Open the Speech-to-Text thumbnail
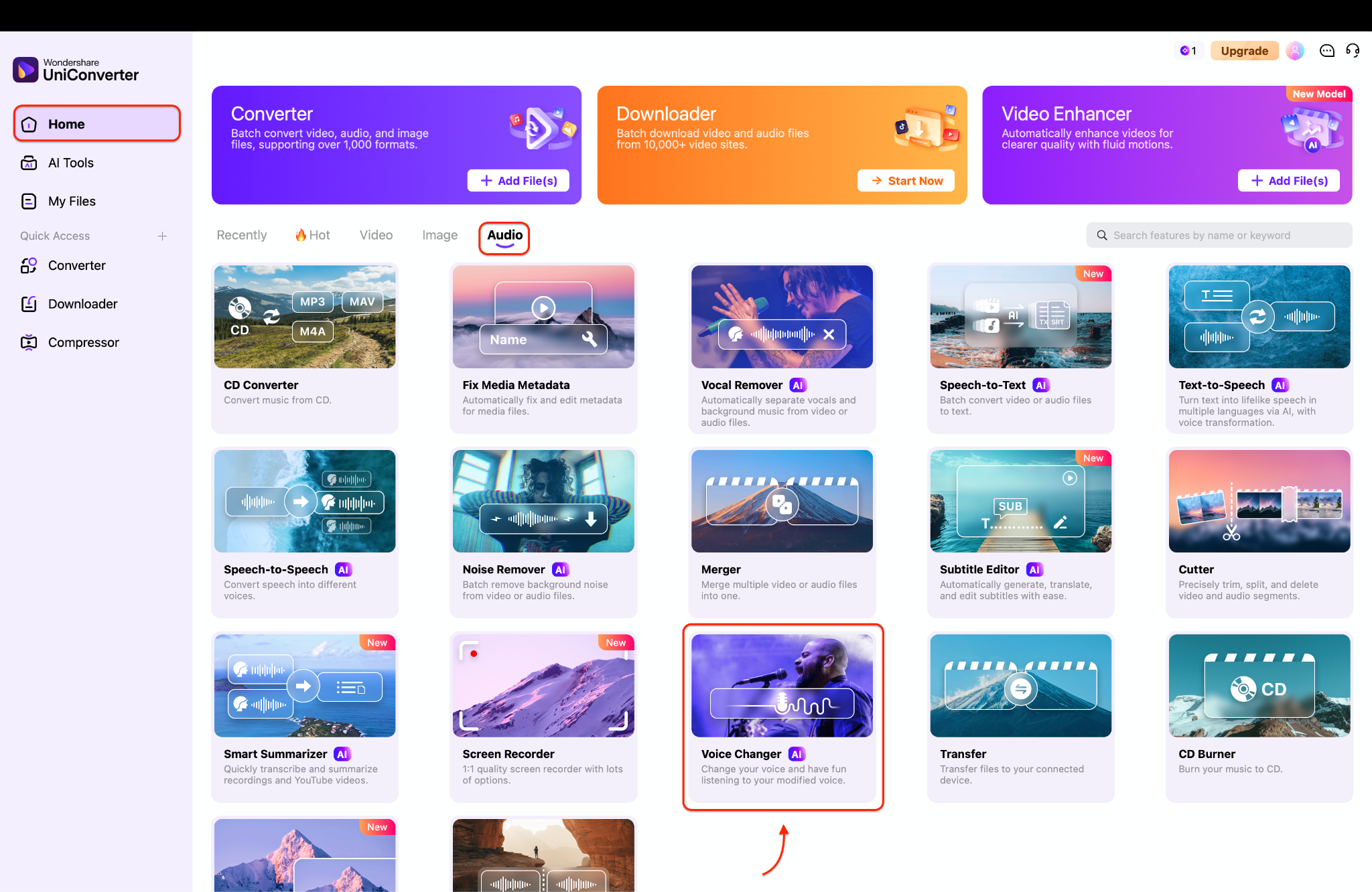 coord(1021,317)
